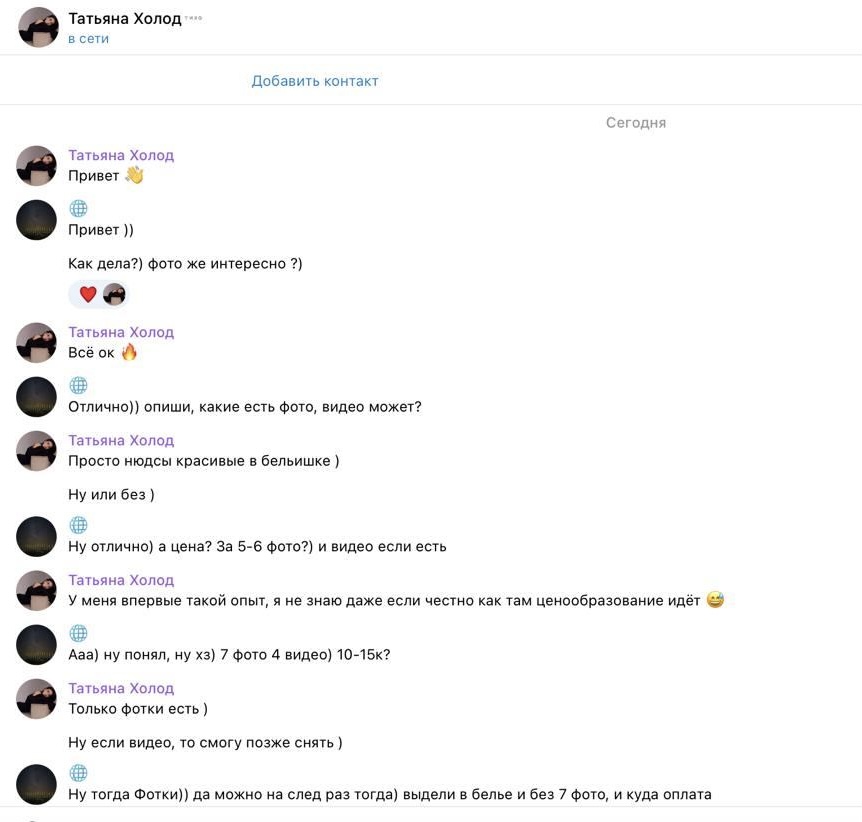Click globe icon above the Ну отлично) а цена message
Image resolution: width=862 pixels, height=822 pixels.
click(78, 525)
